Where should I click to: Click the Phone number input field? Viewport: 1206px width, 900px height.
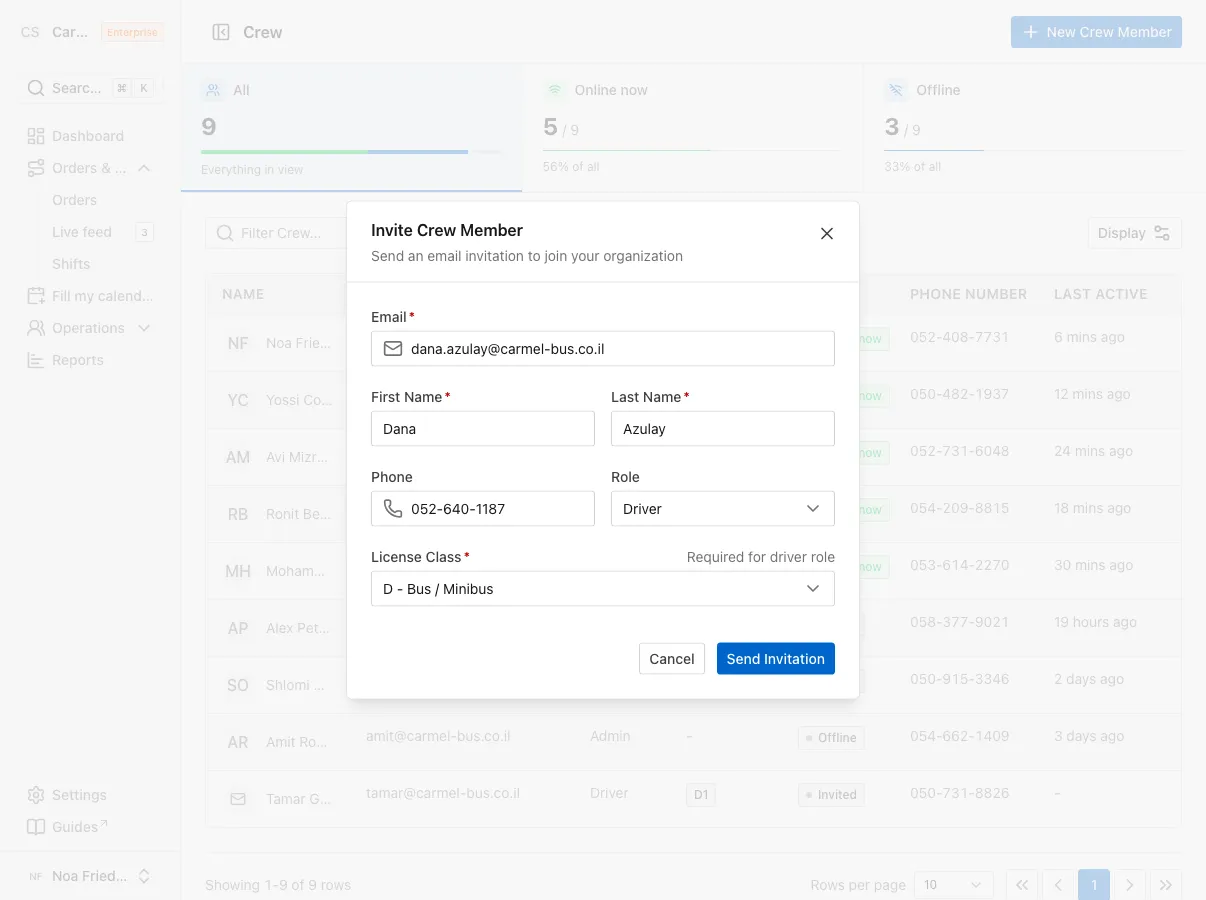[x=483, y=509]
